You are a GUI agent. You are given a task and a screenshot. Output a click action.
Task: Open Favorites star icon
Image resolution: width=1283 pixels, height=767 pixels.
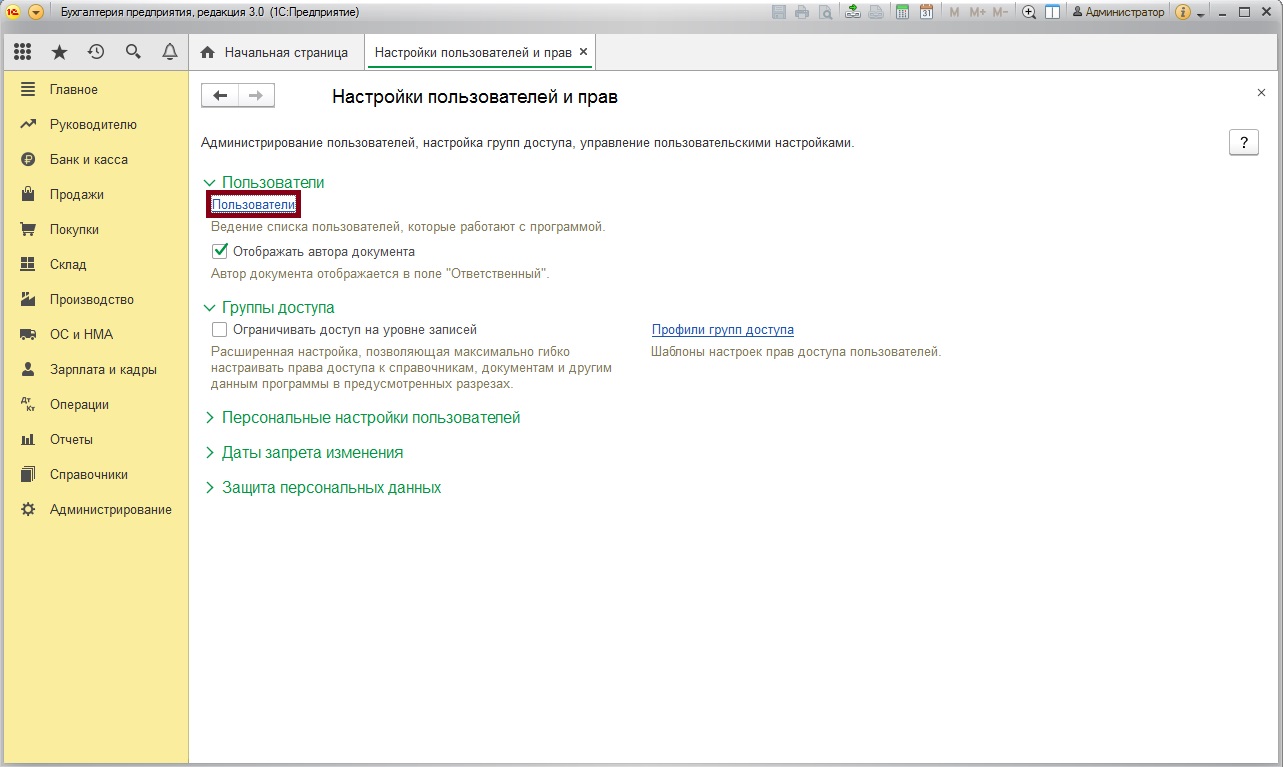[59, 52]
